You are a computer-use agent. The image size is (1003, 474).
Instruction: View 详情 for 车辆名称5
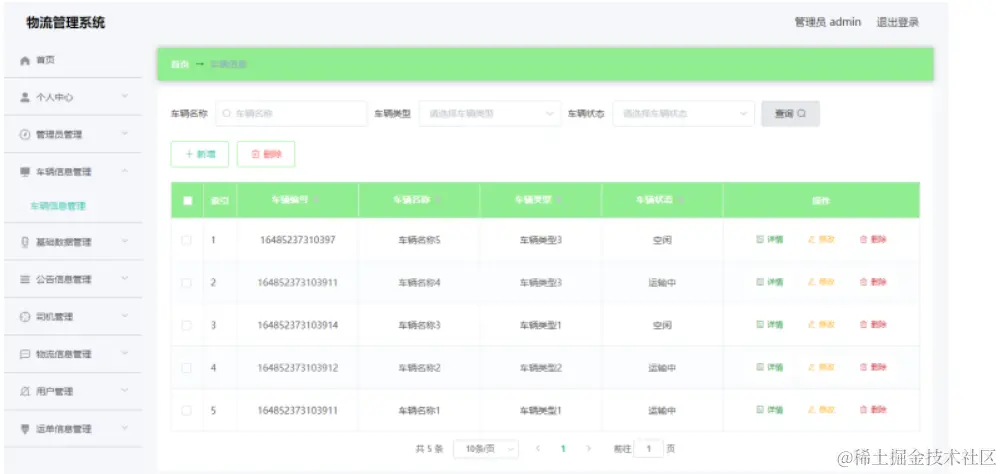(x=770, y=240)
